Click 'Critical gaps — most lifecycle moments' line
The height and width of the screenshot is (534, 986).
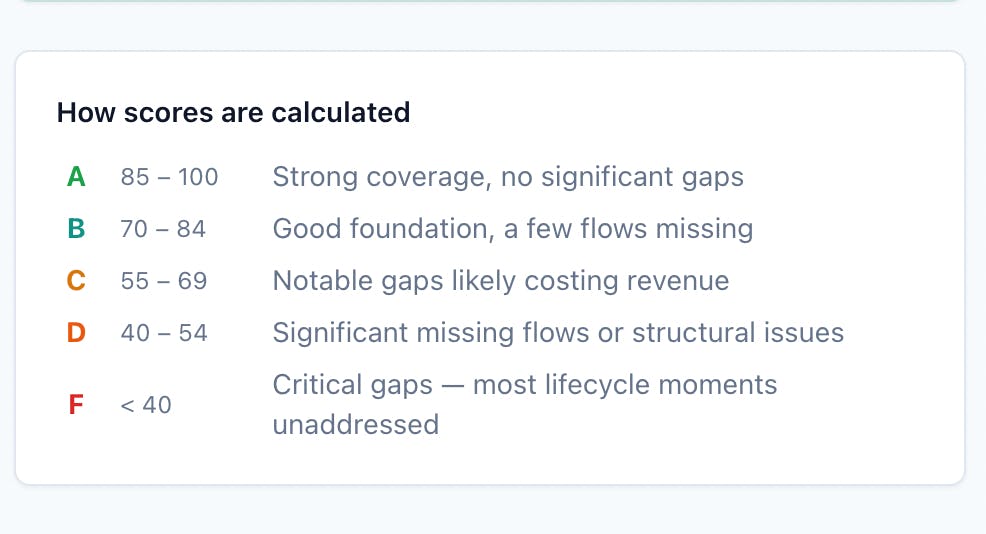point(525,385)
